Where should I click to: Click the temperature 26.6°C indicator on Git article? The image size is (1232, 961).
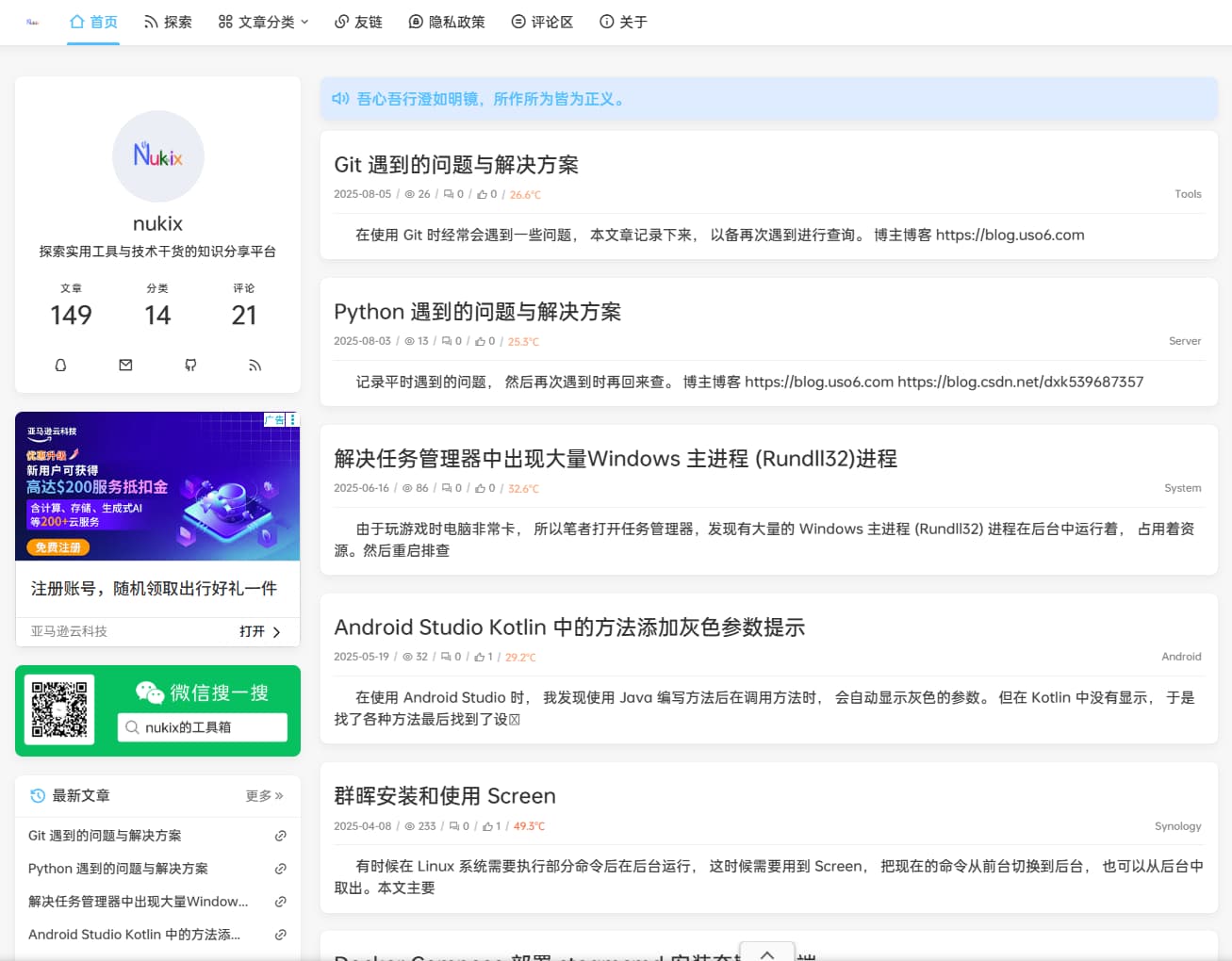[524, 194]
